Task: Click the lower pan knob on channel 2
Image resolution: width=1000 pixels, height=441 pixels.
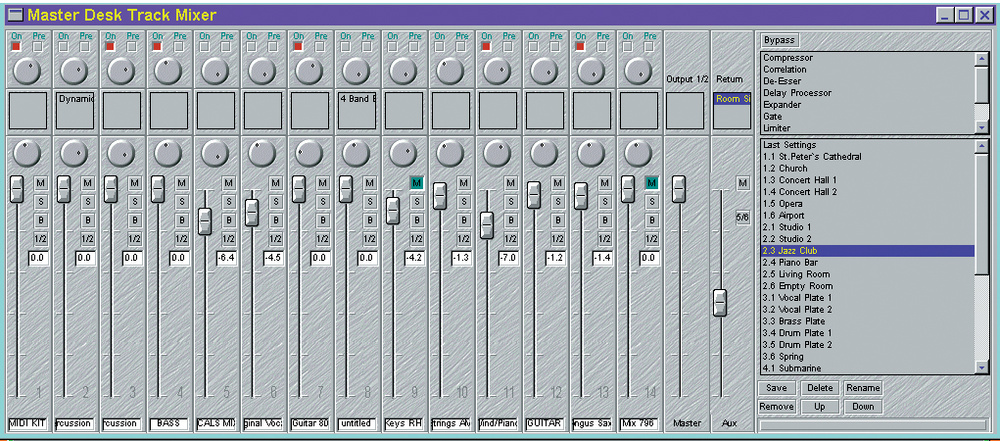Action: (74, 153)
